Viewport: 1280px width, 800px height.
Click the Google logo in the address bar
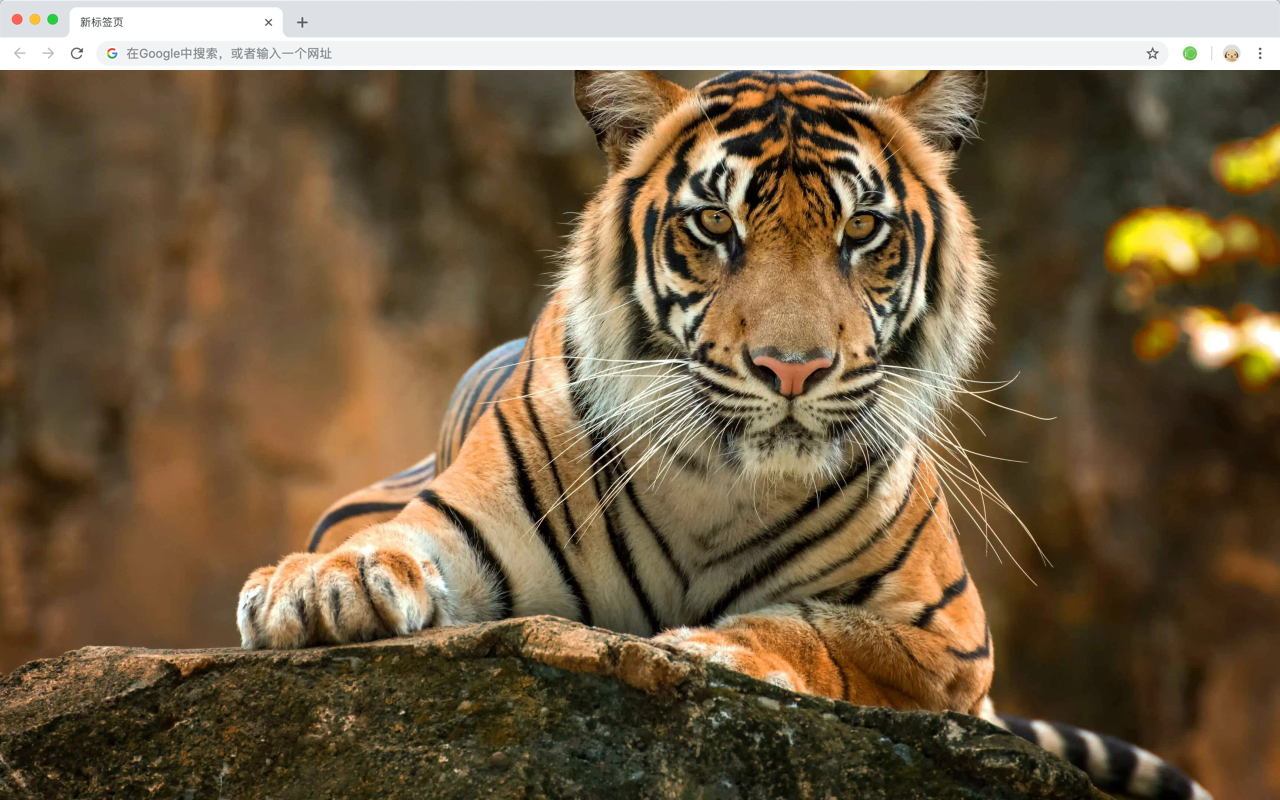click(112, 53)
